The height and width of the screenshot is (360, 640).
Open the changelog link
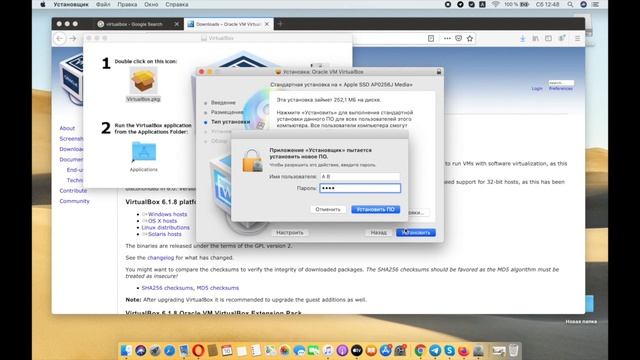tap(160, 258)
